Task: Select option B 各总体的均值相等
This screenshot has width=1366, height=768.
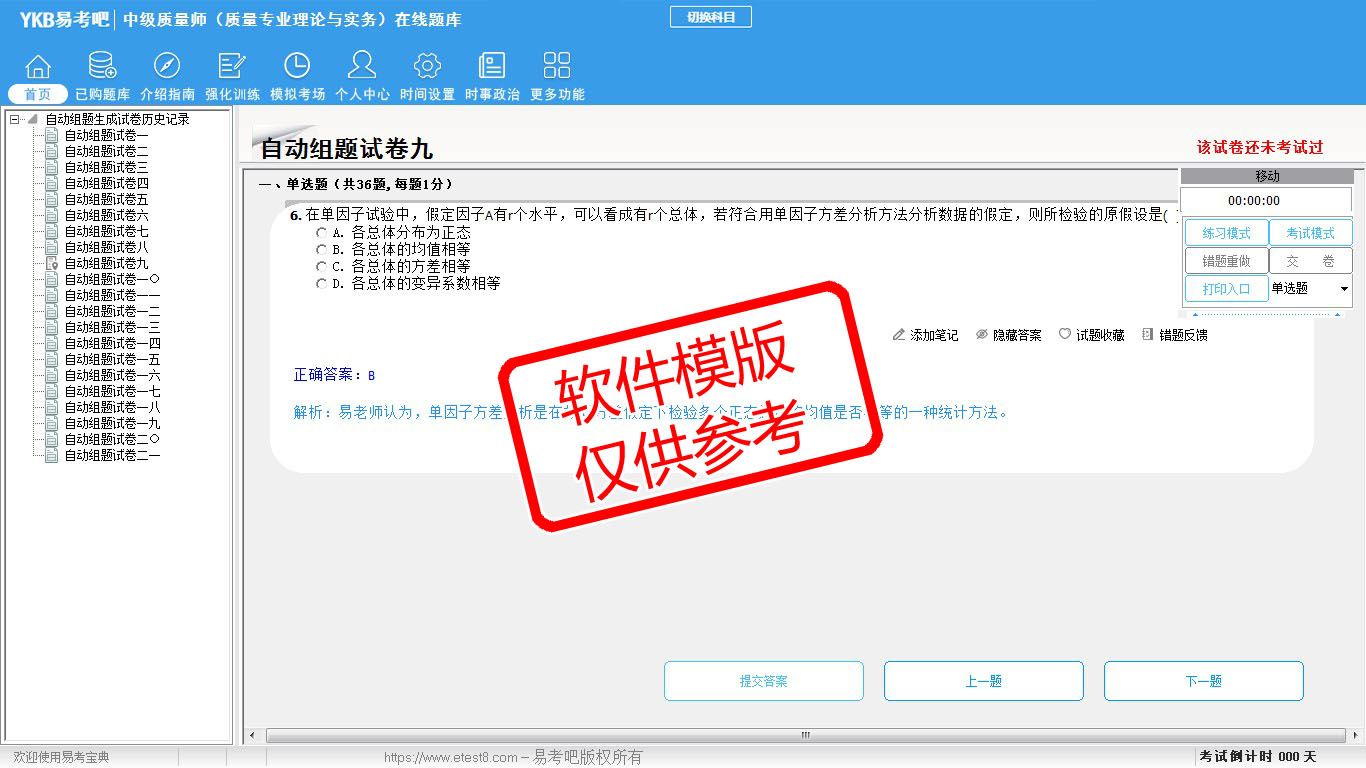Action: pos(321,249)
